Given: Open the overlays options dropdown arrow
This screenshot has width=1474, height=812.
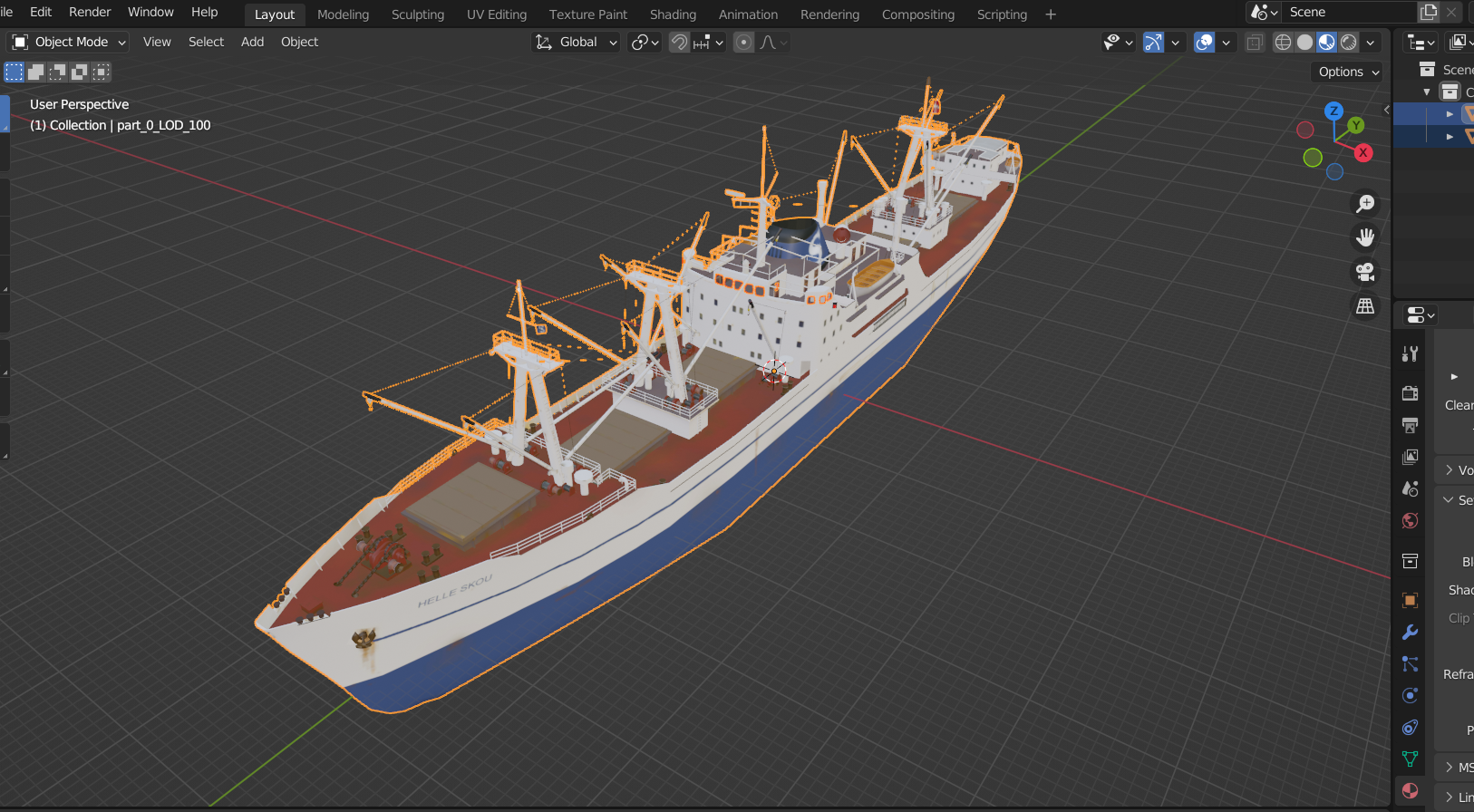Looking at the screenshot, I should (x=1227, y=42).
